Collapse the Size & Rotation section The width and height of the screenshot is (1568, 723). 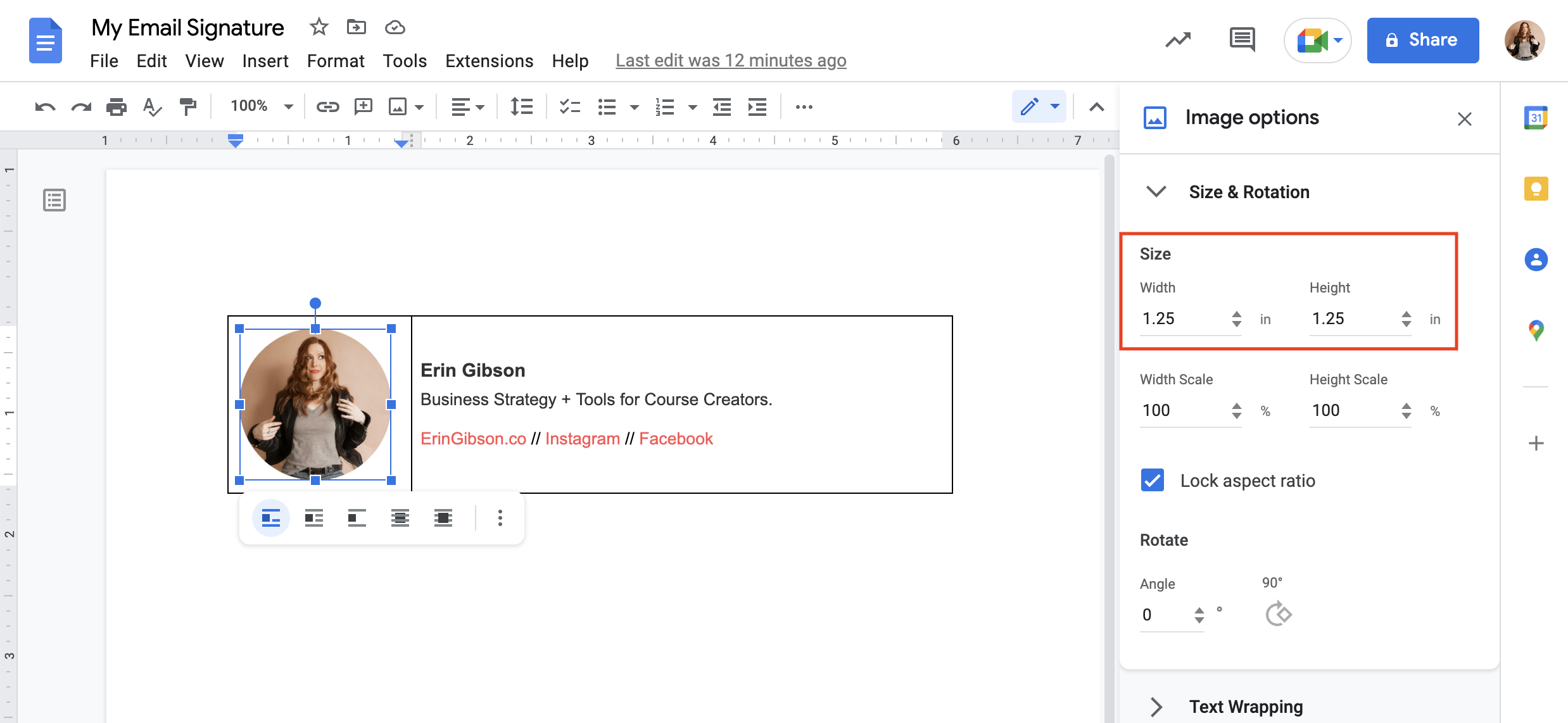point(1156,192)
